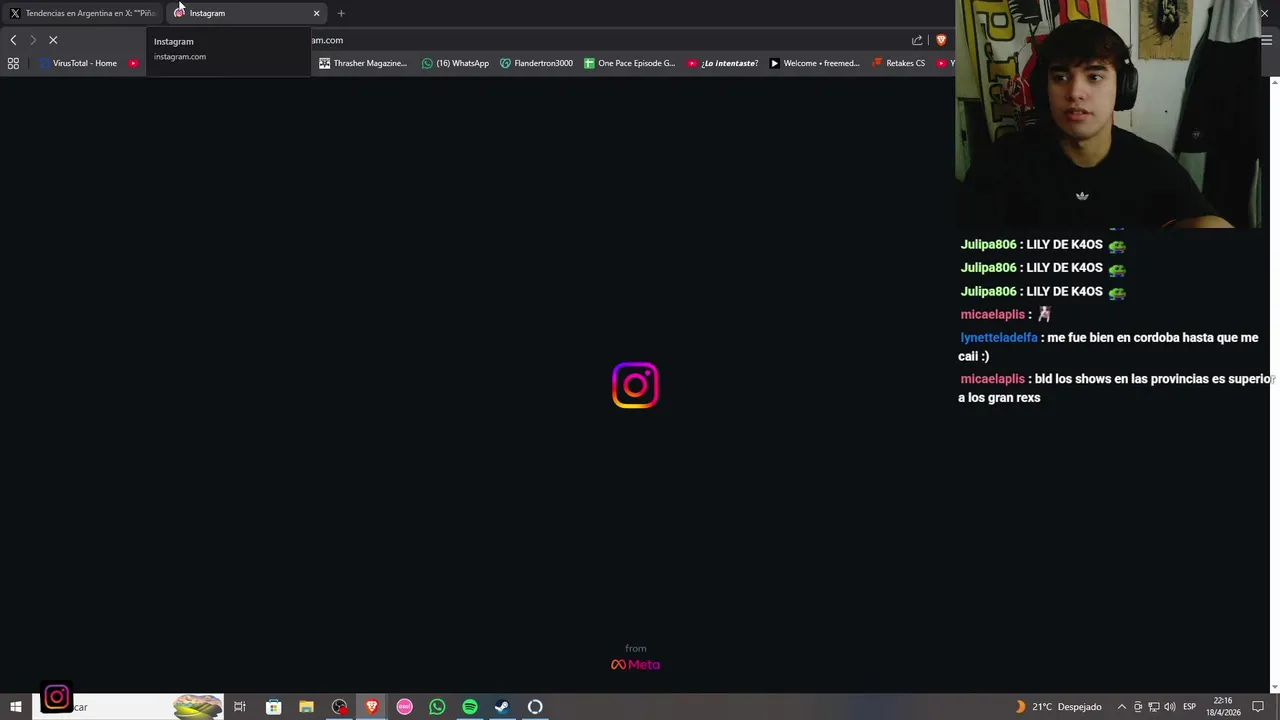This screenshot has height=720, width=1280.
Task: Open the Retakes CS bookmark
Action: pyautogui.click(x=898, y=63)
